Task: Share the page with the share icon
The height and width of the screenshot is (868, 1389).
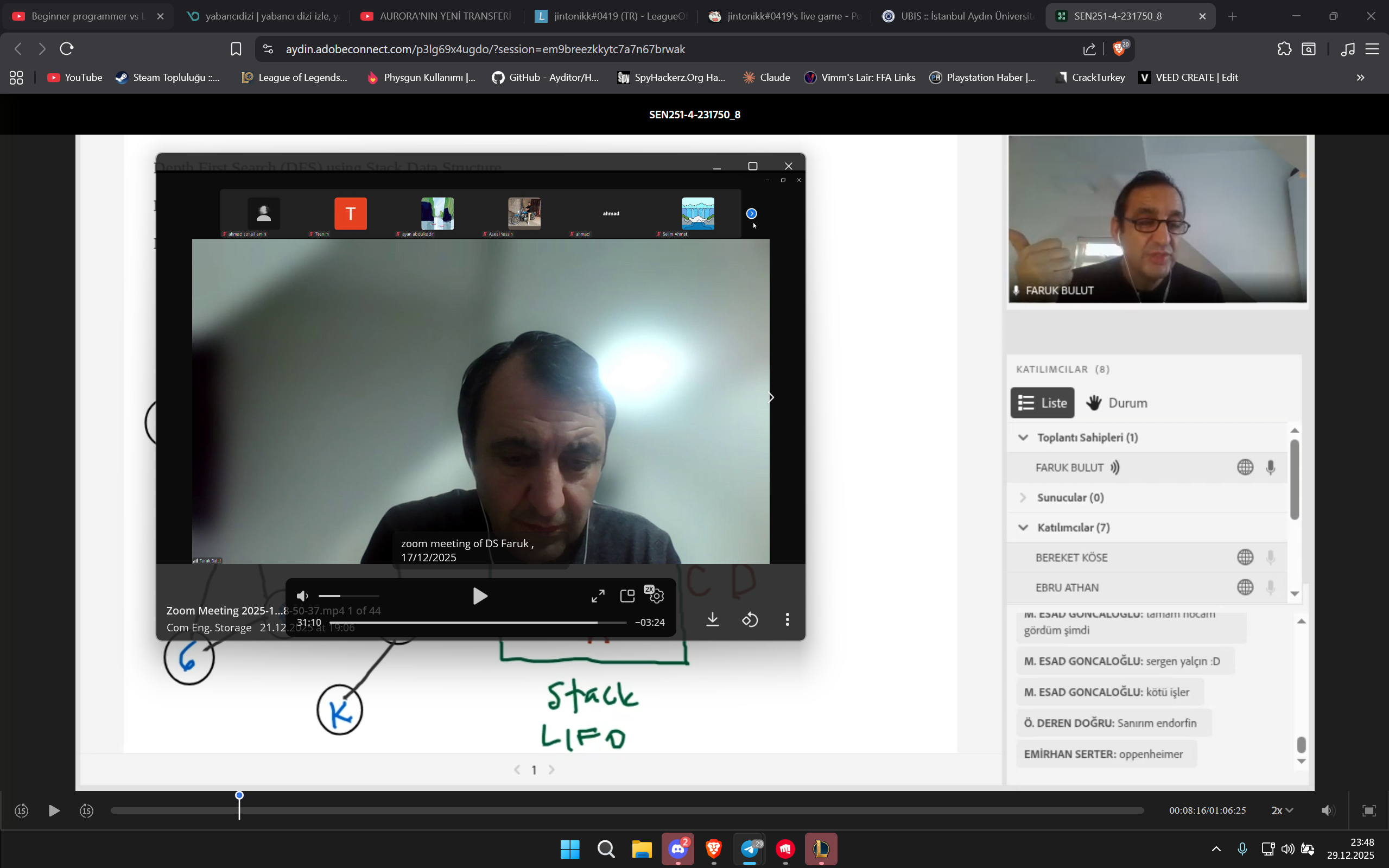Action: (1089, 49)
